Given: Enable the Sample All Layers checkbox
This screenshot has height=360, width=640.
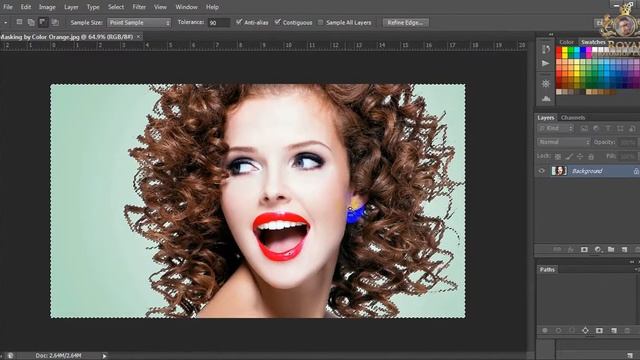Looking at the screenshot, I should click(x=320, y=22).
